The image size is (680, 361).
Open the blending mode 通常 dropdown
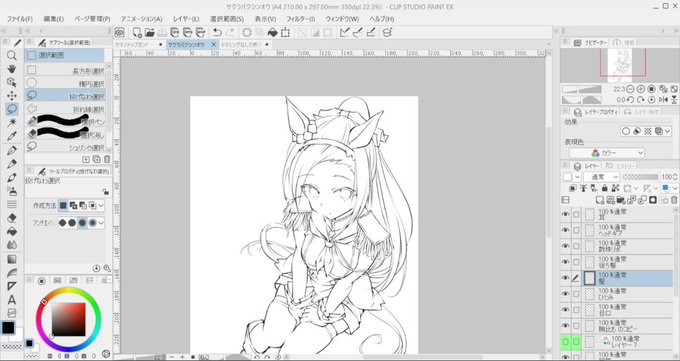(602, 177)
